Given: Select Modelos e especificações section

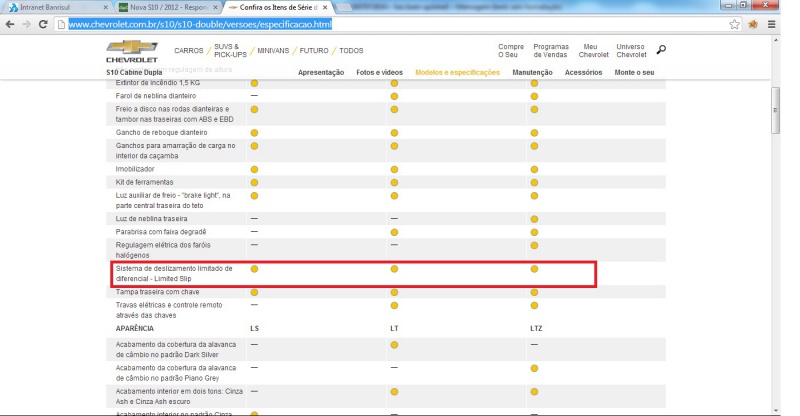Looking at the screenshot, I should click(x=457, y=72).
